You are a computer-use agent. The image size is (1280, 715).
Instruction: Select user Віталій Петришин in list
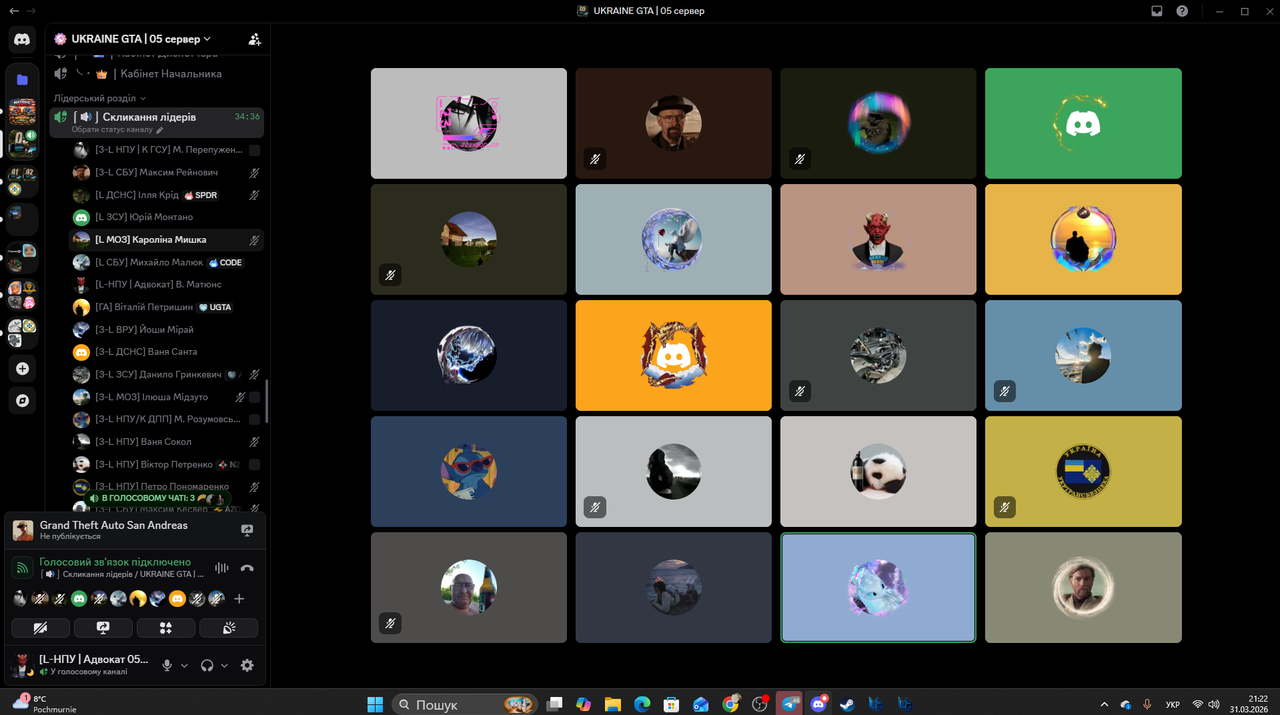tap(167, 307)
